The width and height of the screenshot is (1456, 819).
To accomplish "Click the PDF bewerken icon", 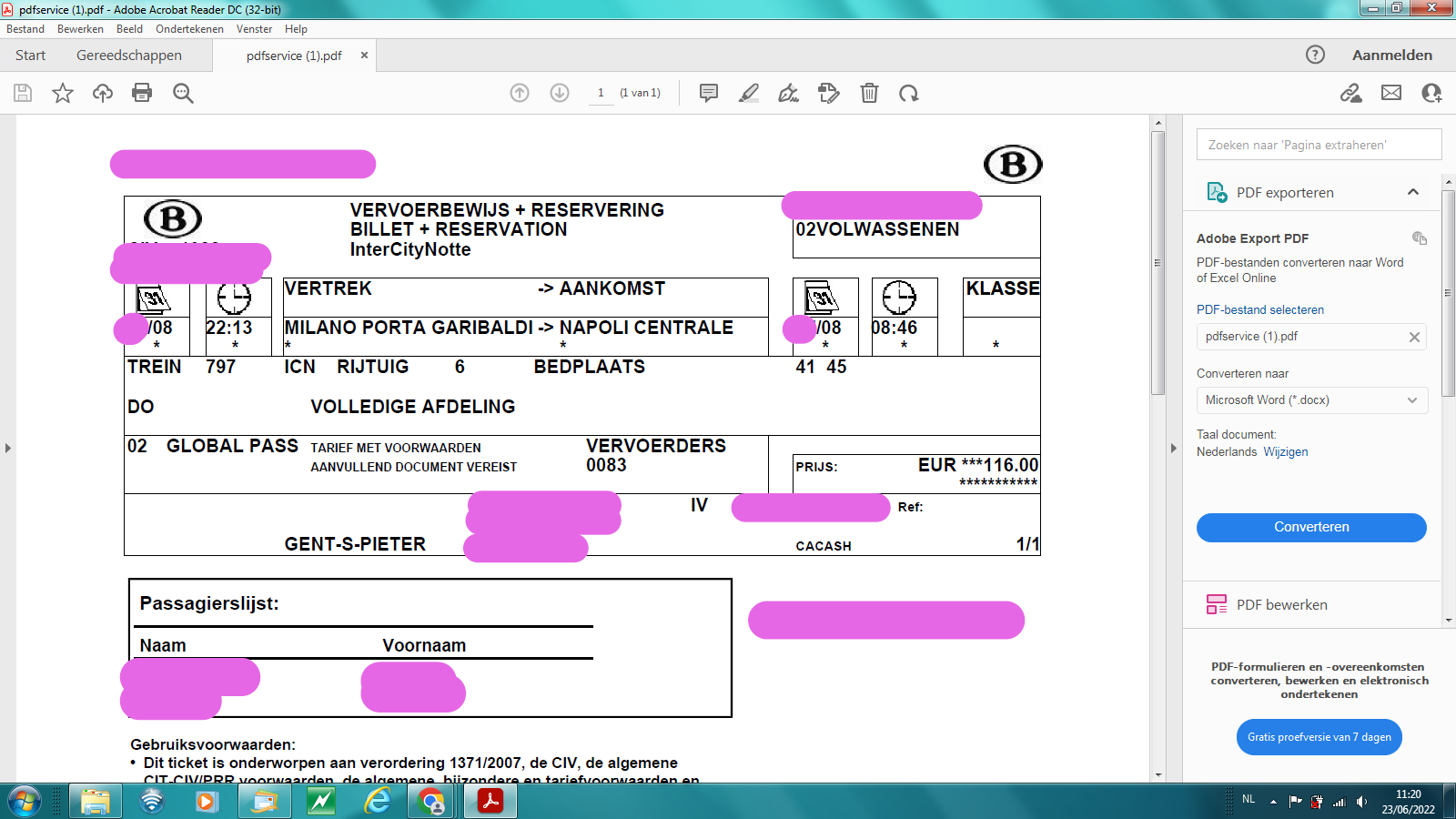I will tap(1217, 604).
